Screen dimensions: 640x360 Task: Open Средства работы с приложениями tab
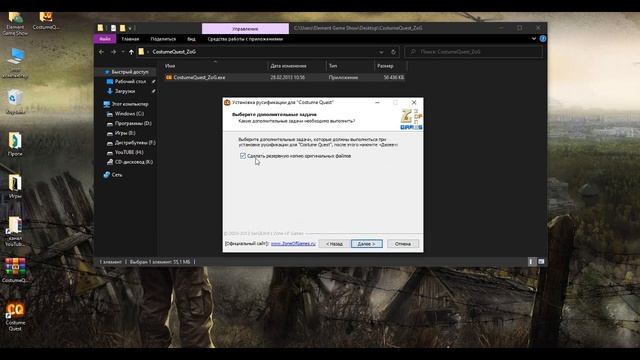coord(245,39)
